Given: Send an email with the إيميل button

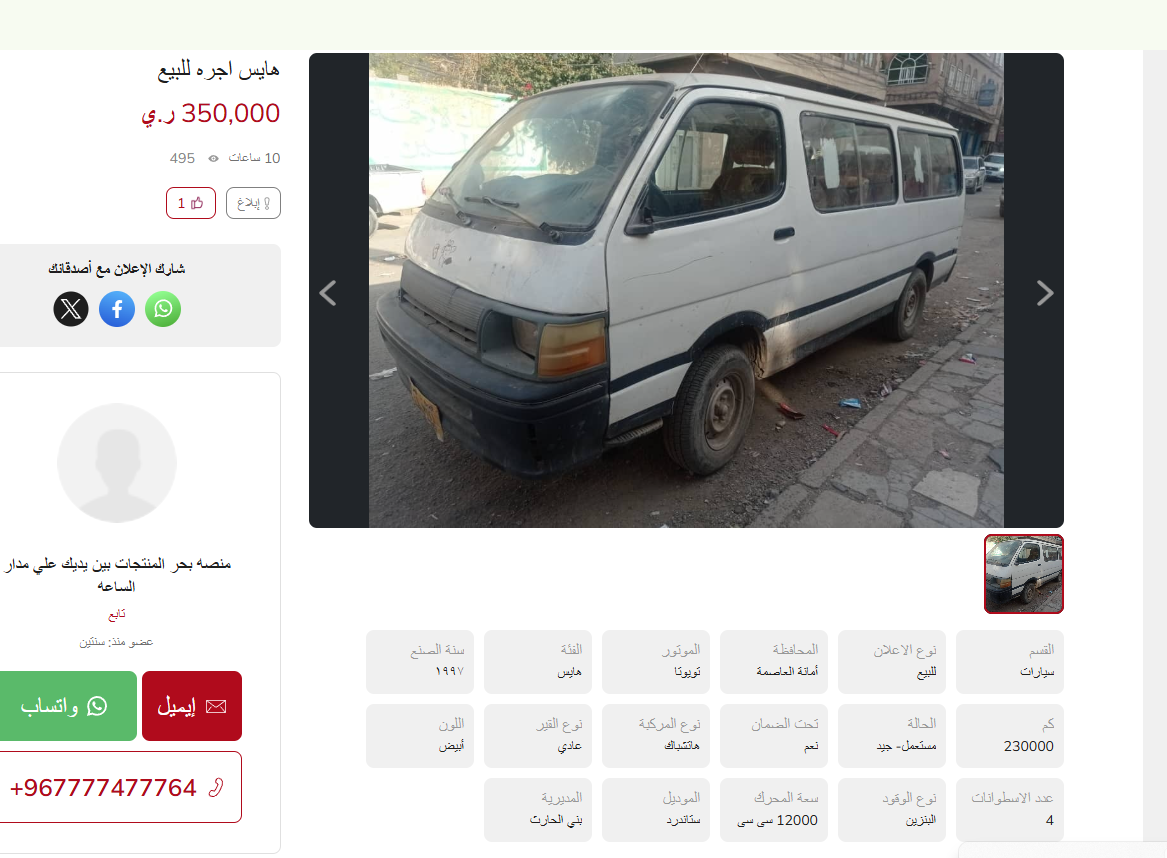Looking at the screenshot, I should (192, 706).
